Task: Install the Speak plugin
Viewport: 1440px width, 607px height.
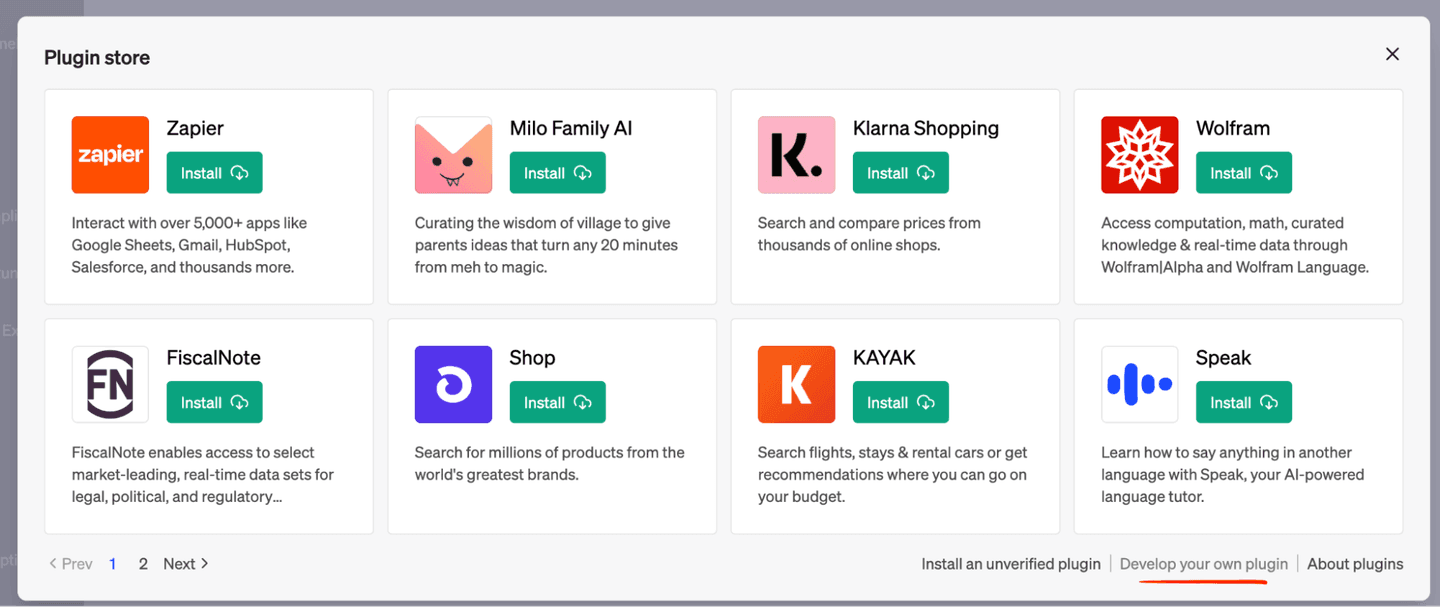Action: [x=1243, y=402]
